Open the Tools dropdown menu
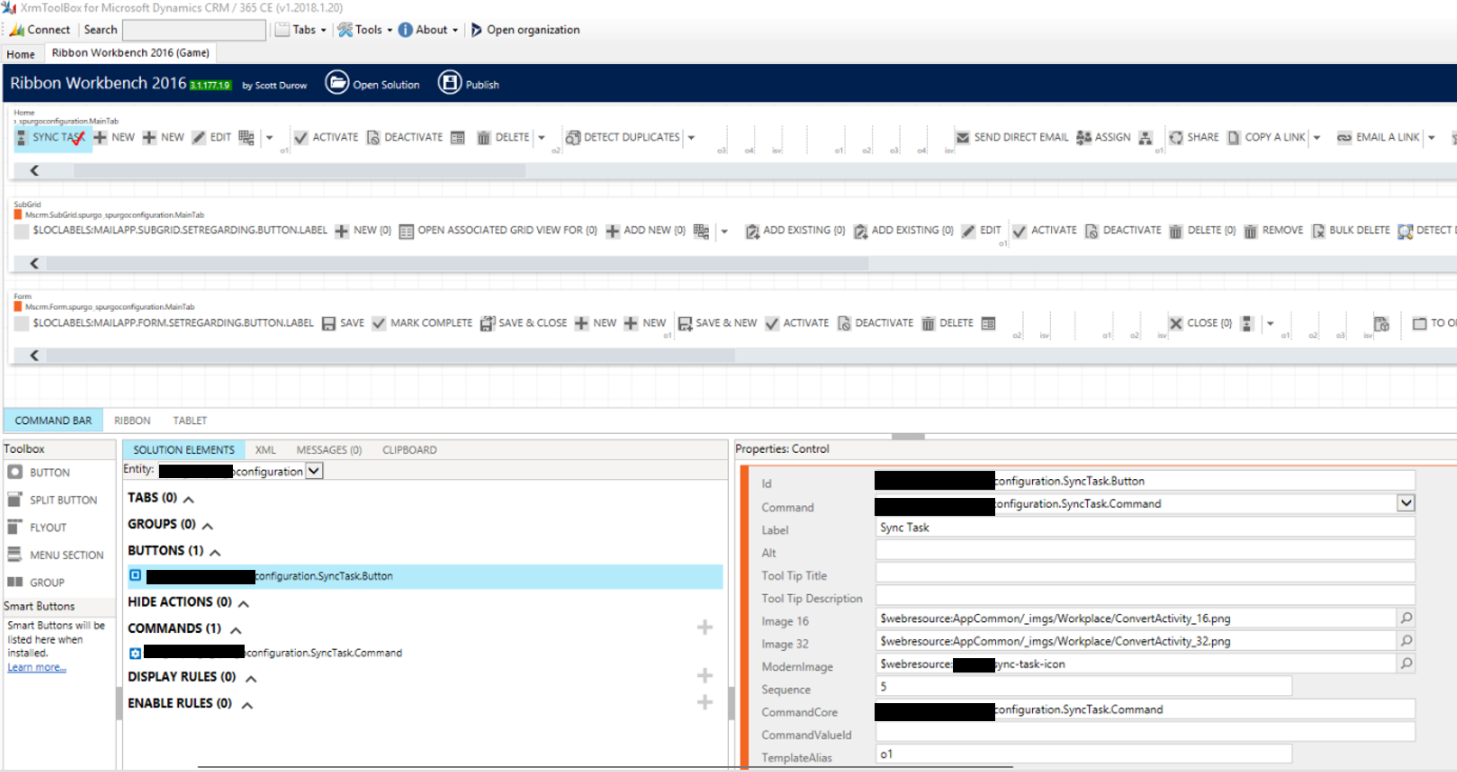Viewport: 1457px width, 772px height. pyautogui.click(x=364, y=30)
